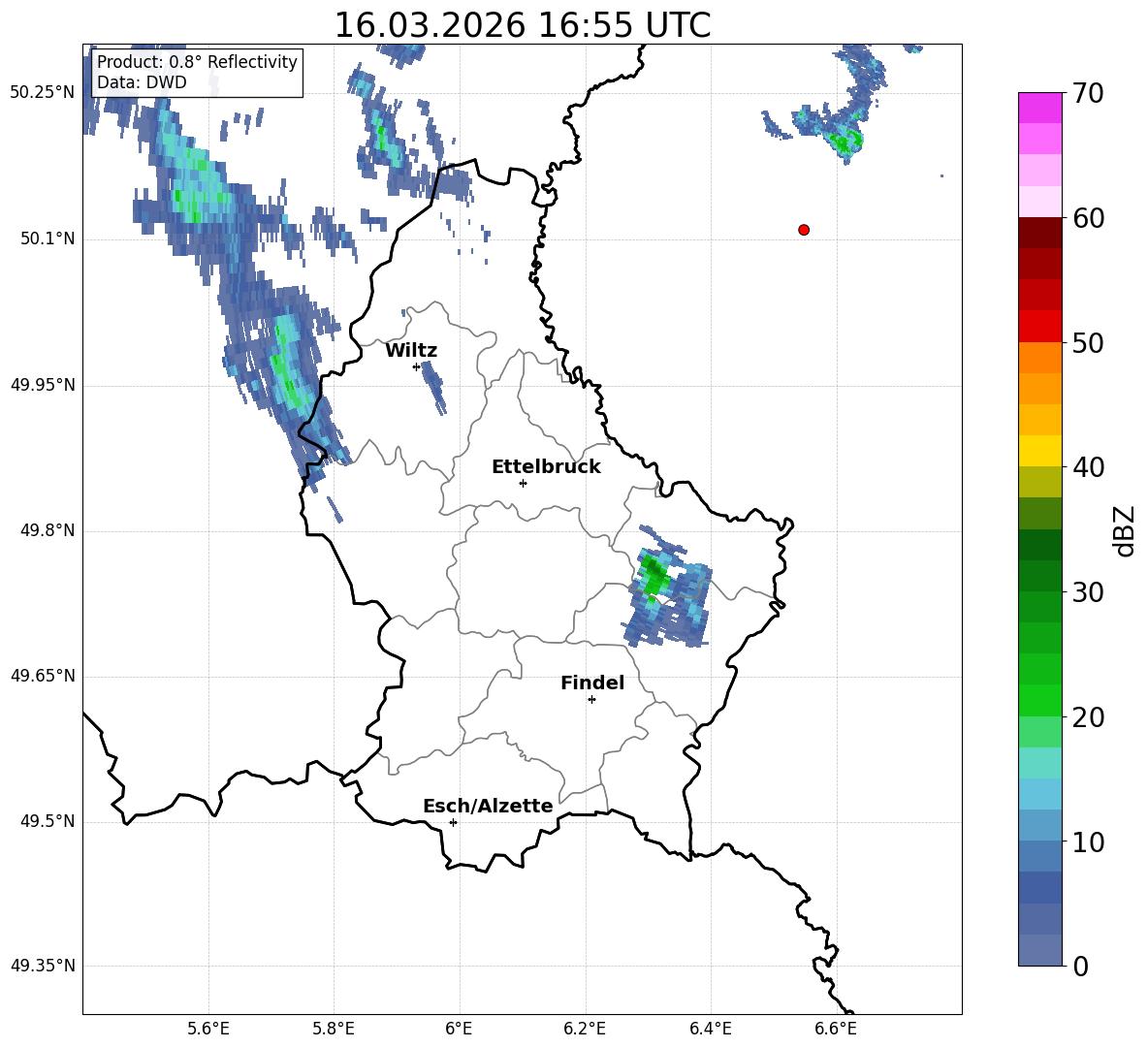This screenshot has height=1048, width=1148.
Task: Click the red dot radar marker
Action: pos(804,230)
